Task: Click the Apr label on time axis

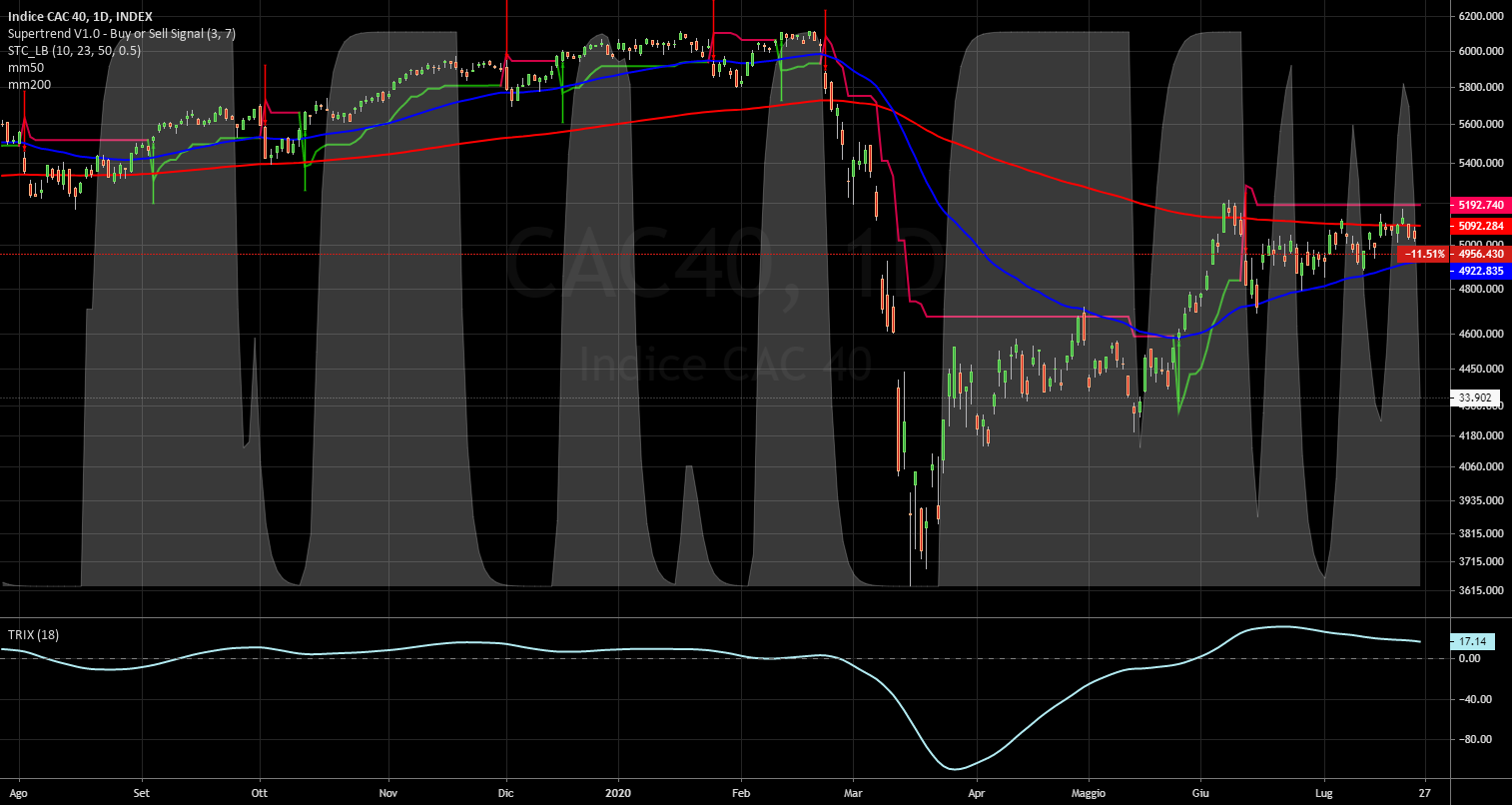Action: (x=976, y=794)
